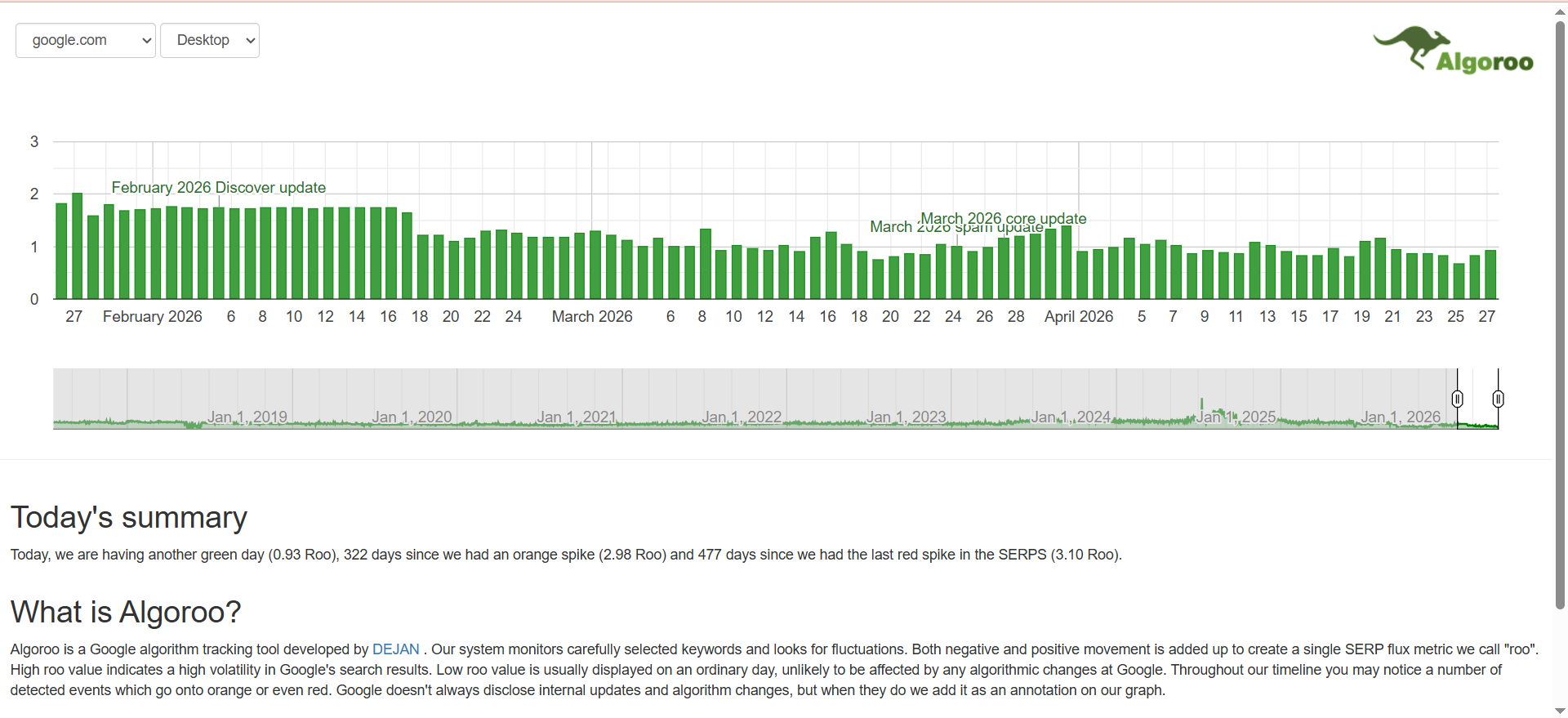Click the y-axis value 0

(34, 299)
